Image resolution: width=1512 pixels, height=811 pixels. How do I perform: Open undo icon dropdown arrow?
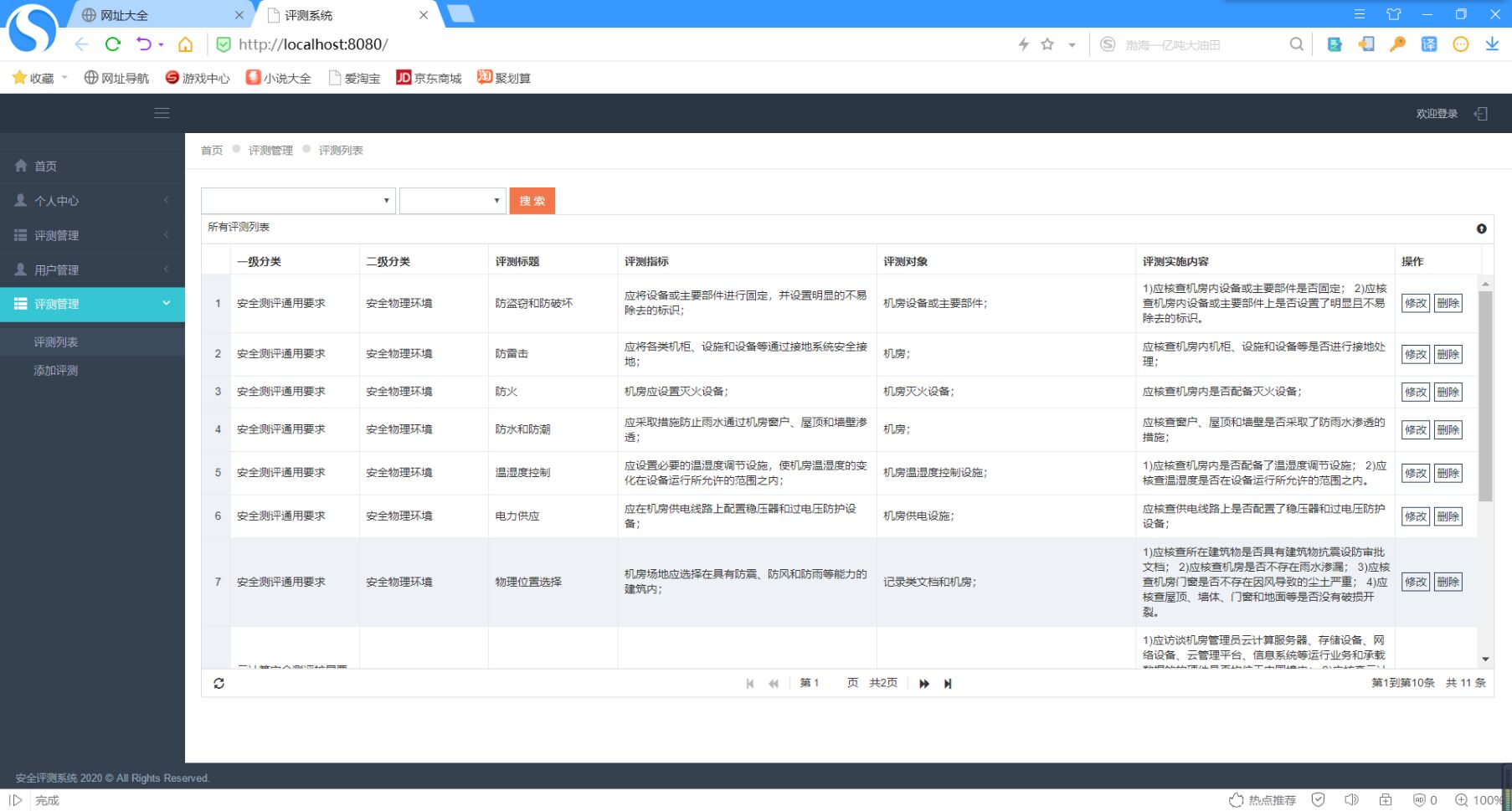[161, 45]
